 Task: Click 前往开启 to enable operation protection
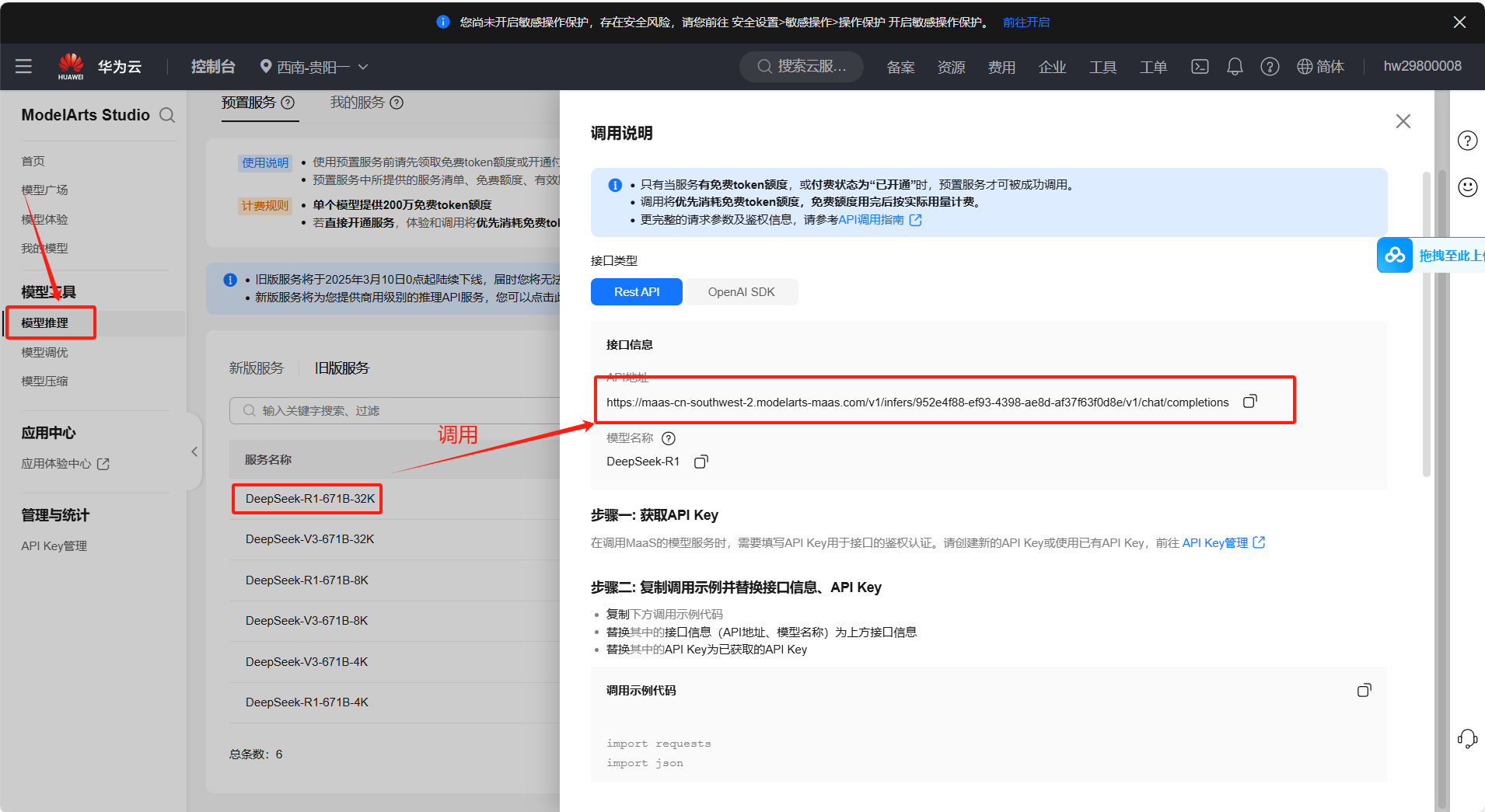pos(1026,22)
